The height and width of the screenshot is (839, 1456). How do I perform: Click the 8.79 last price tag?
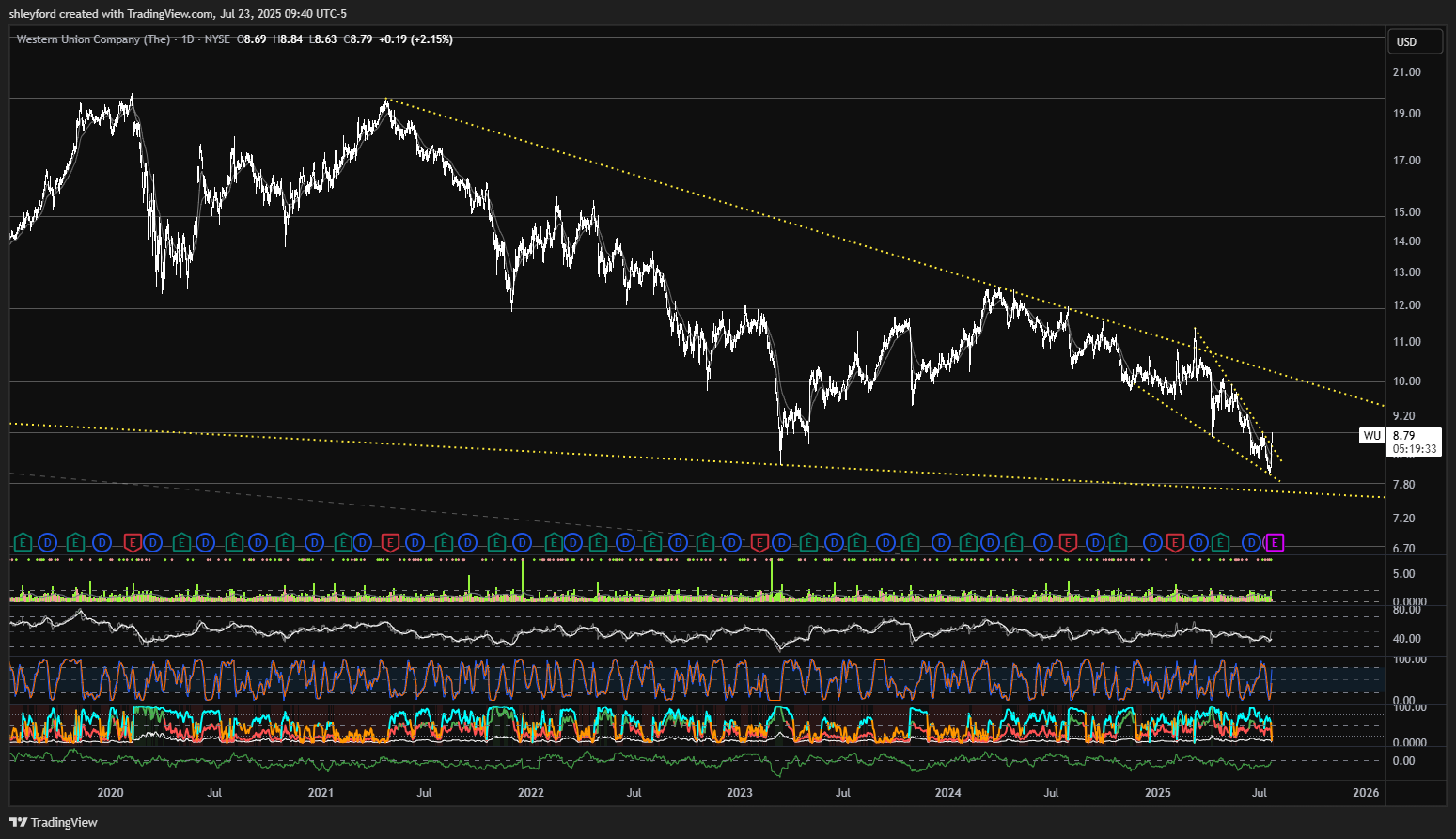(x=1404, y=436)
